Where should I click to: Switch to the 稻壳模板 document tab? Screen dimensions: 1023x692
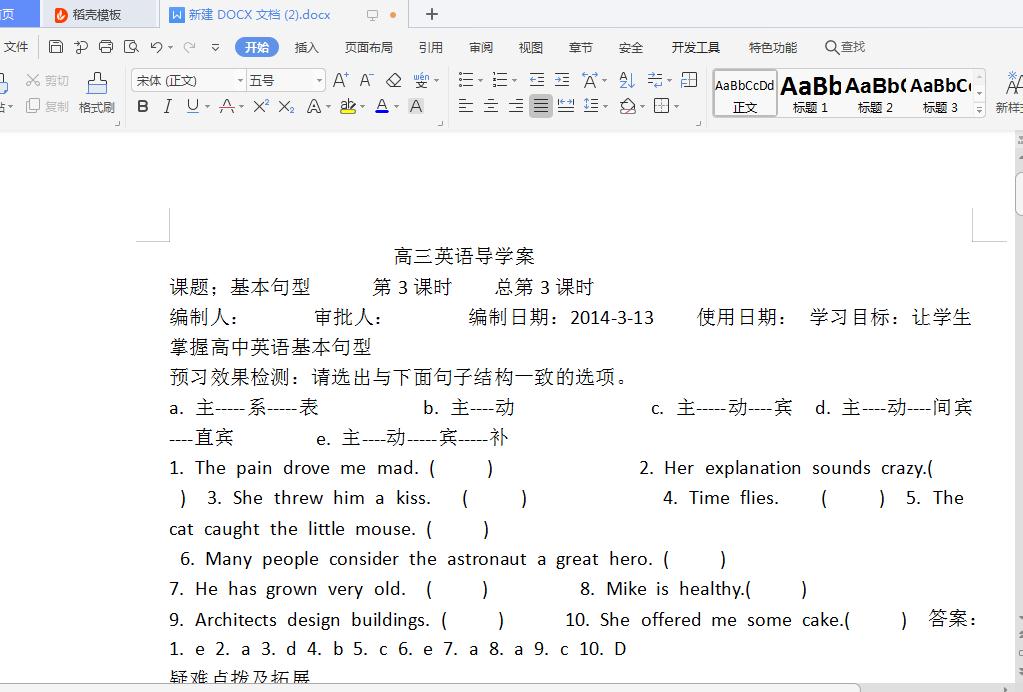point(98,14)
